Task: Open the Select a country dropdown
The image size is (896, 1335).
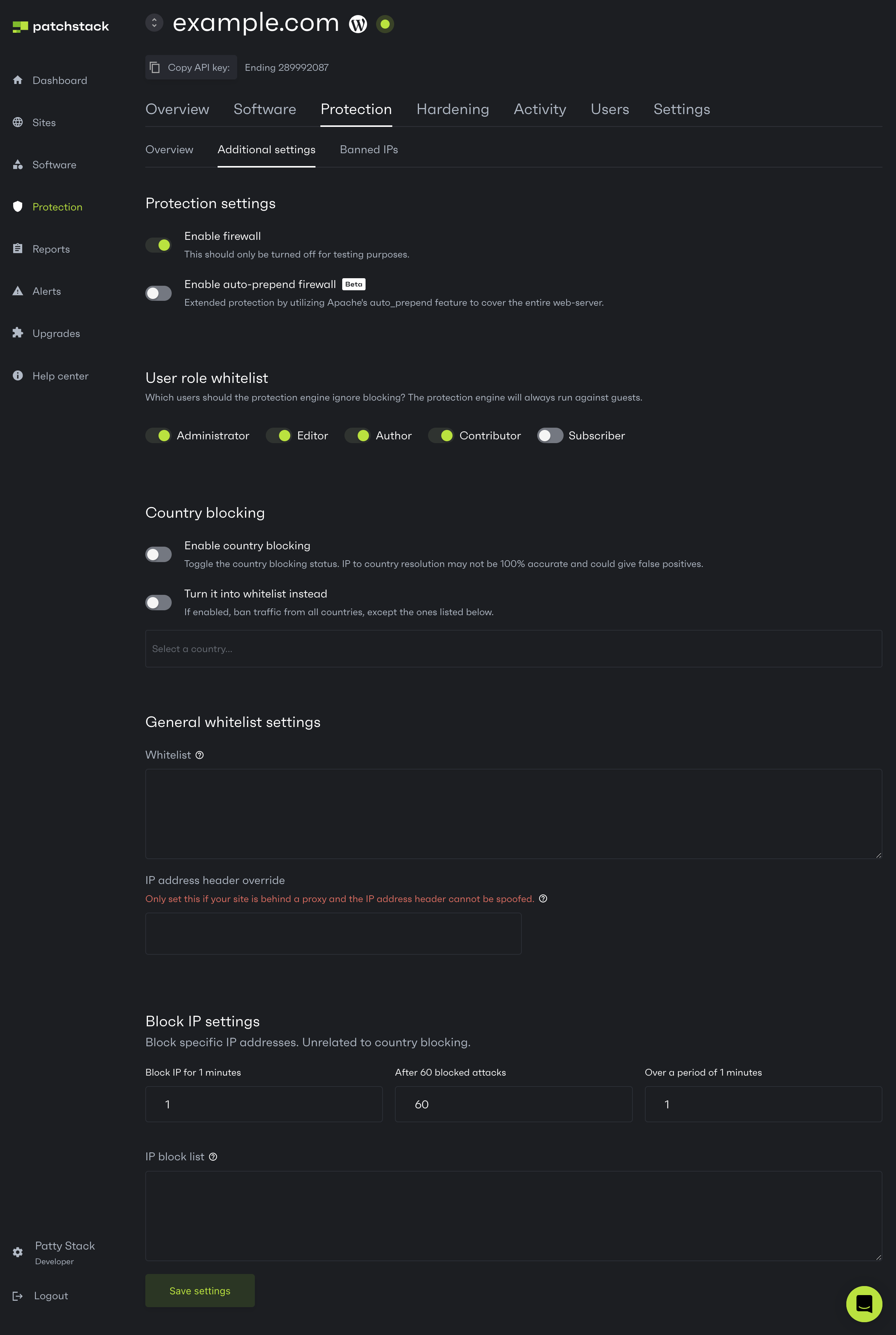Action: click(x=513, y=649)
